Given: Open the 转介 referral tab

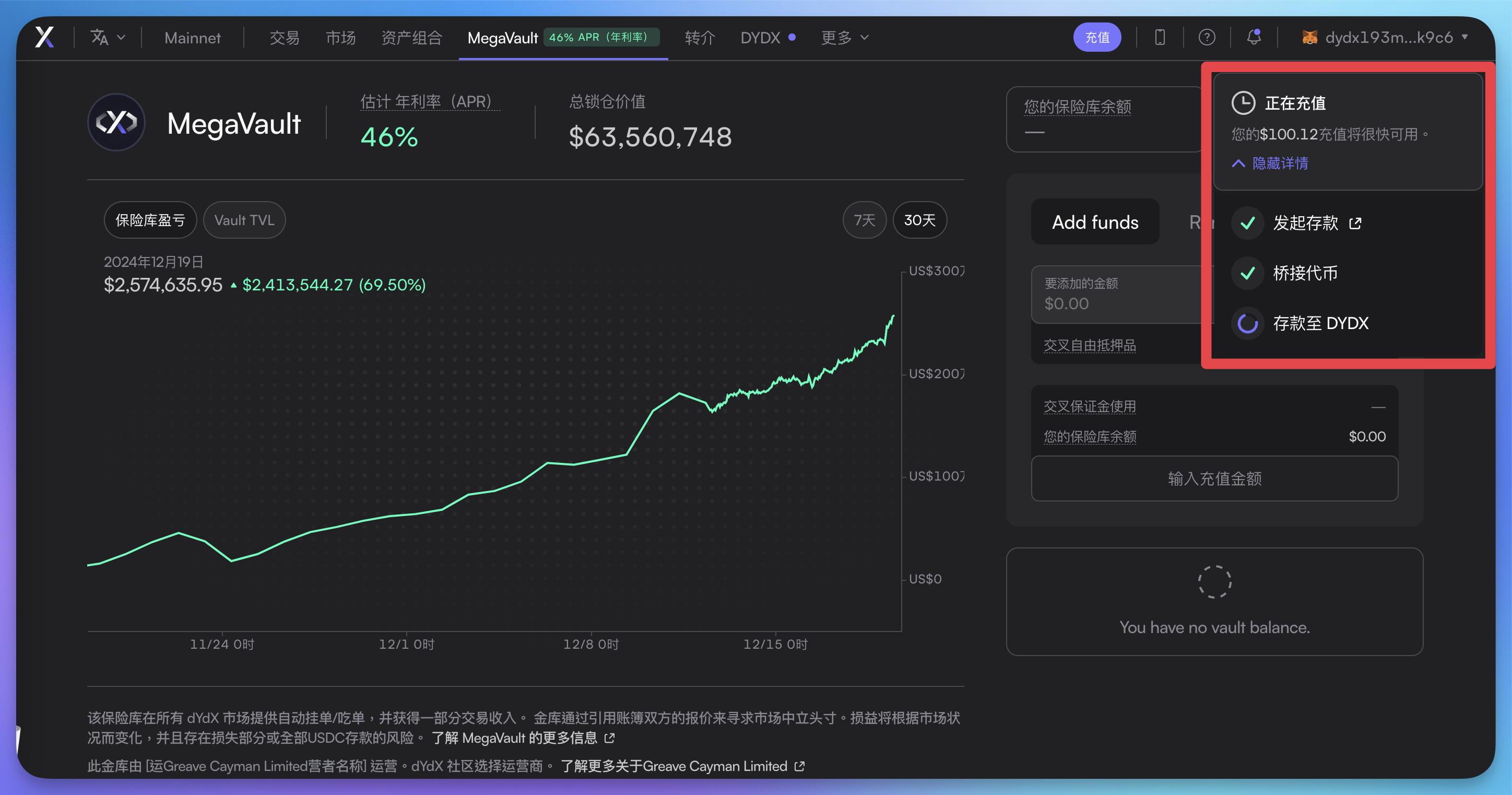Looking at the screenshot, I should pos(700,38).
